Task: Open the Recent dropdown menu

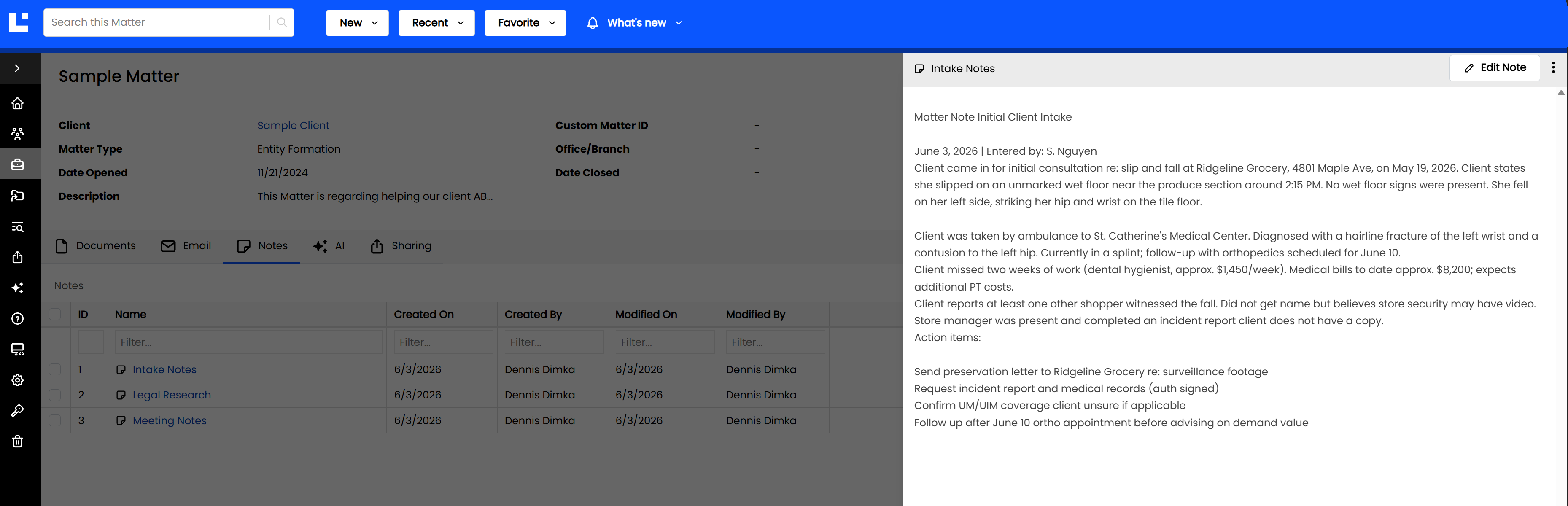Action: [x=436, y=22]
